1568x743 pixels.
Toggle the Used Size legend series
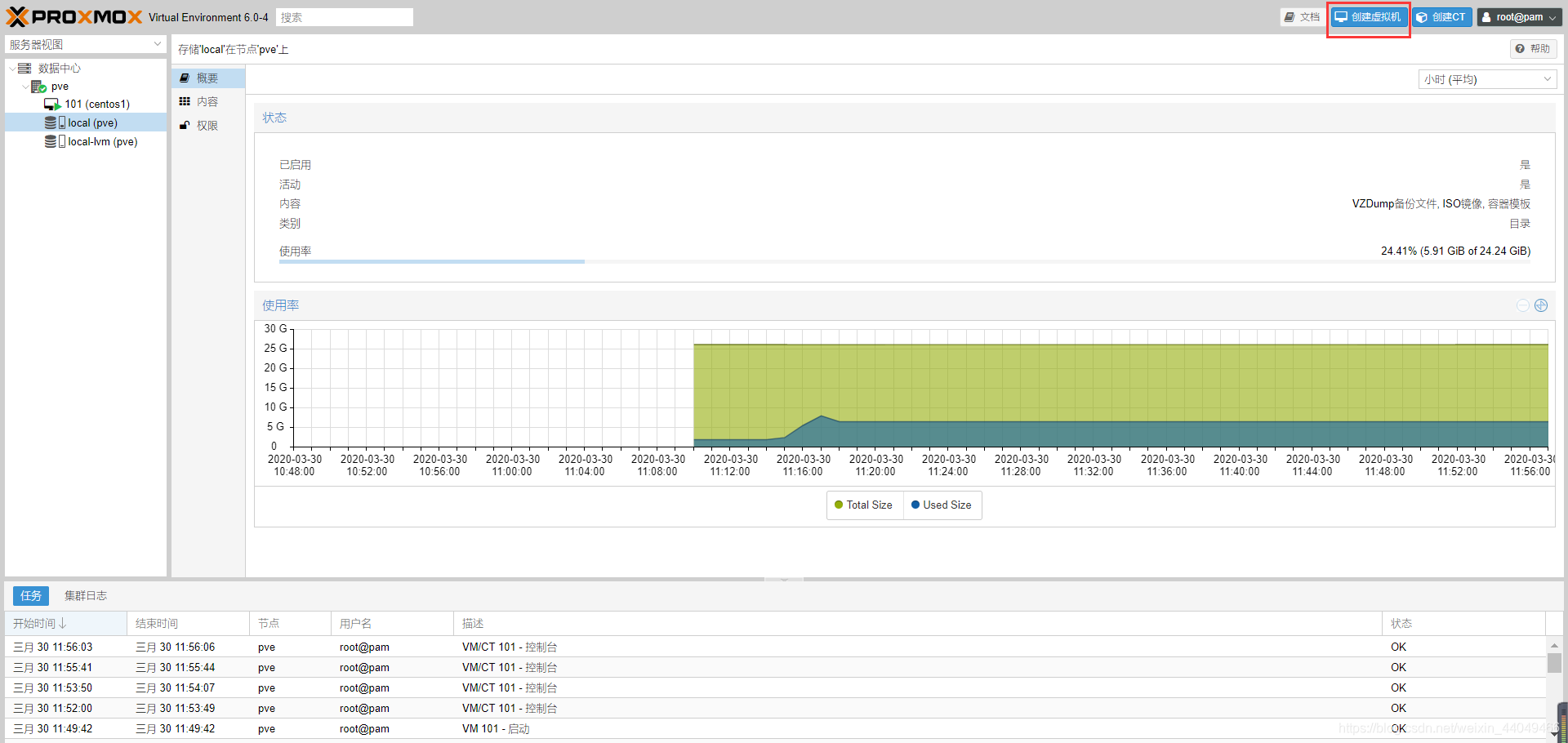coord(942,505)
